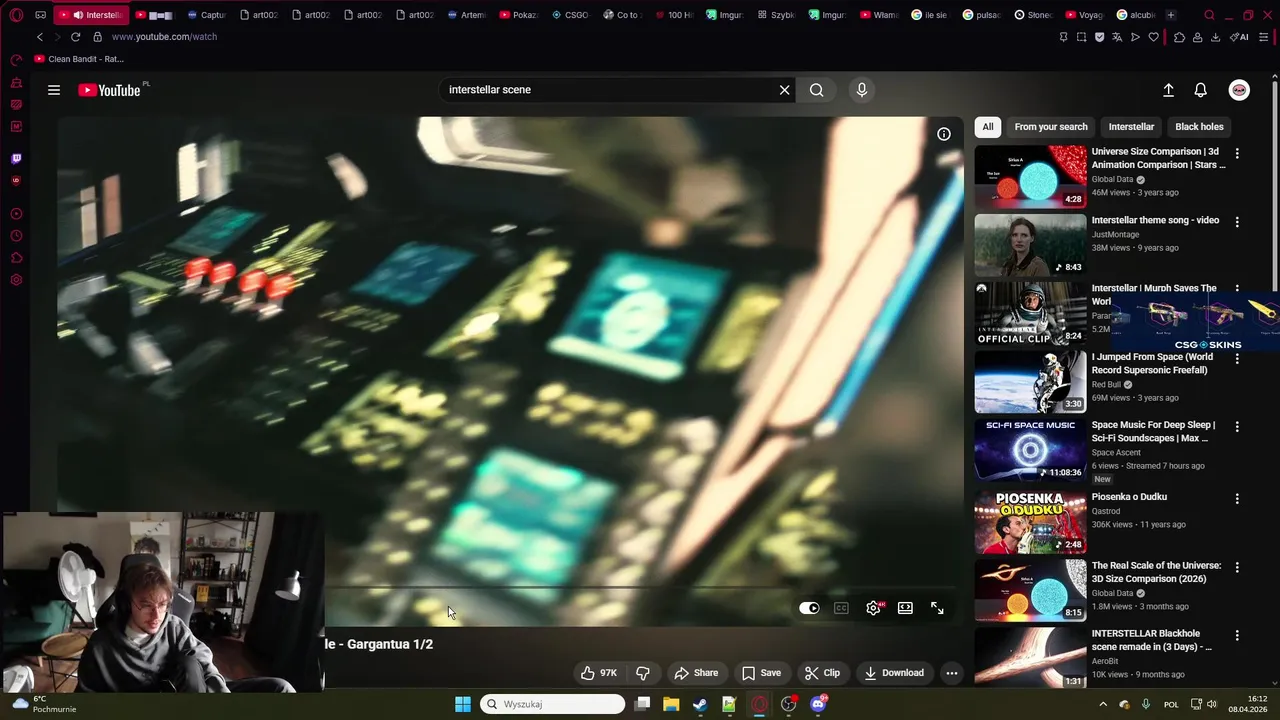Image resolution: width=1280 pixels, height=720 pixels.
Task: Open options for Universe Size Comparison video
Action: [x=1237, y=153]
